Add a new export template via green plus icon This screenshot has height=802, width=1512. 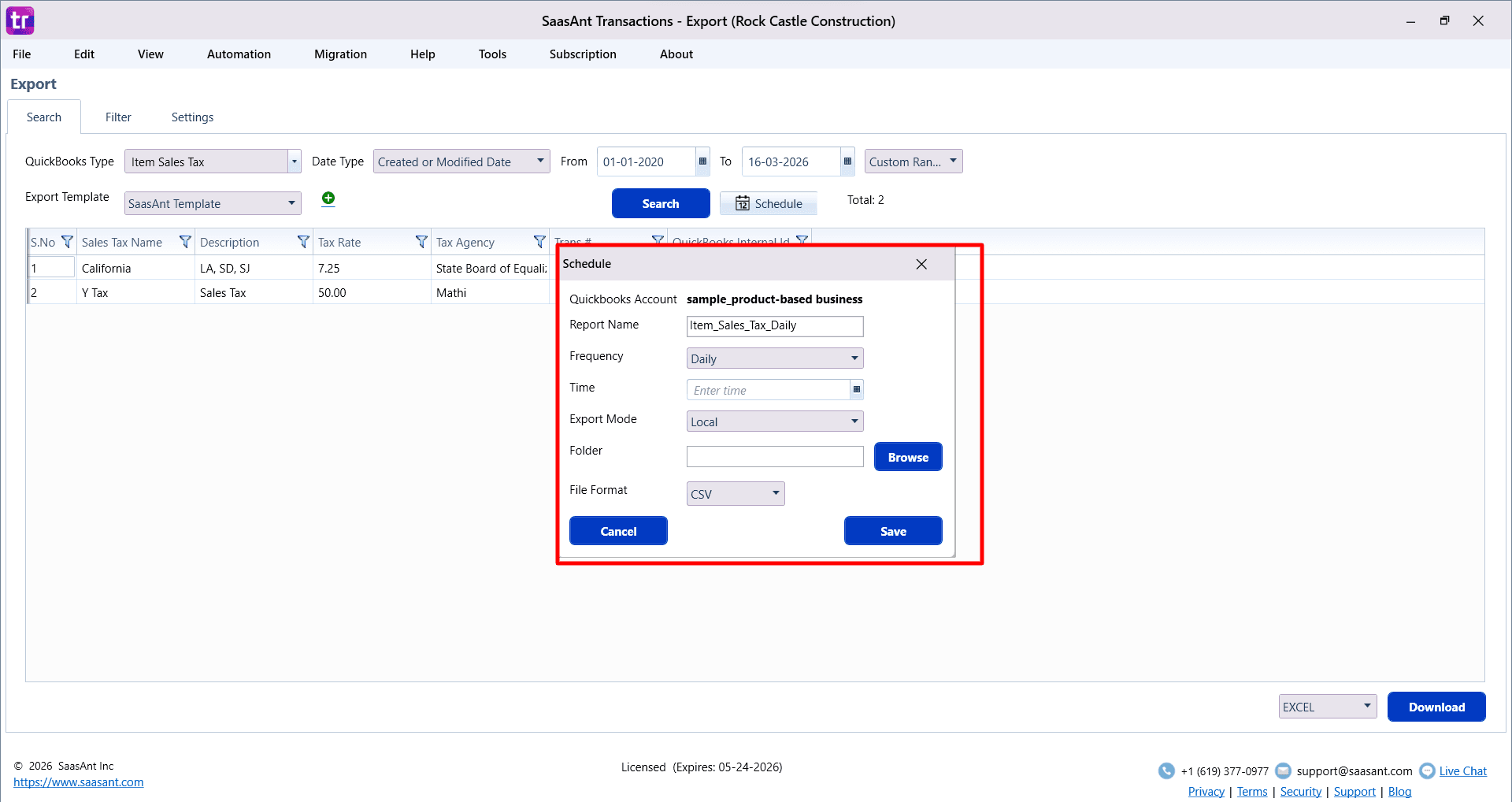point(328,199)
